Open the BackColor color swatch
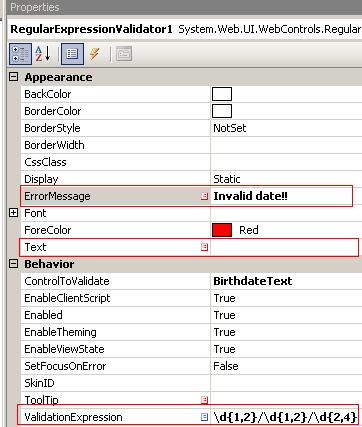Image resolution: width=362 pixels, height=427 pixels. coord(222,94)
